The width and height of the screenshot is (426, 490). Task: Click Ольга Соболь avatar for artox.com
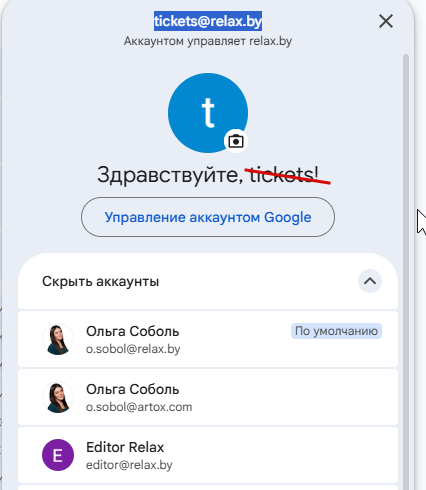58,397
